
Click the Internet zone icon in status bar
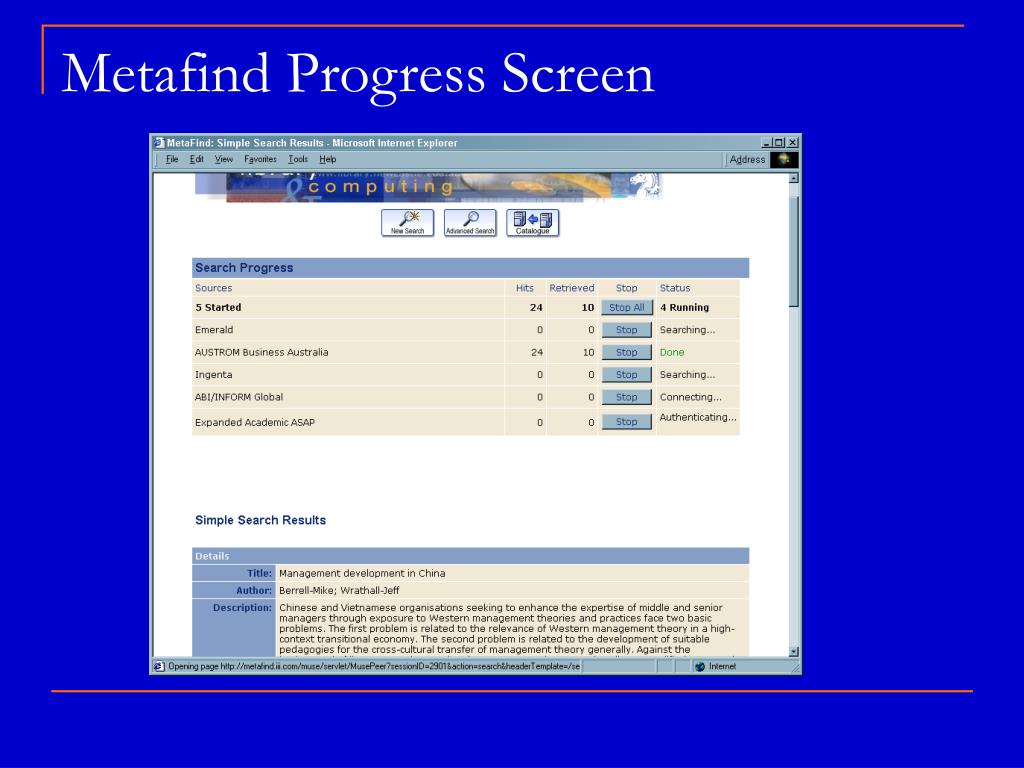(x=700, y=667)
